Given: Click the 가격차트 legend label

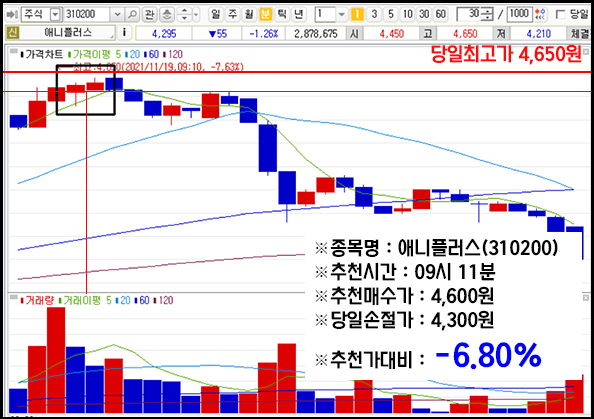Looking at the screenshot, I should 42,54.
